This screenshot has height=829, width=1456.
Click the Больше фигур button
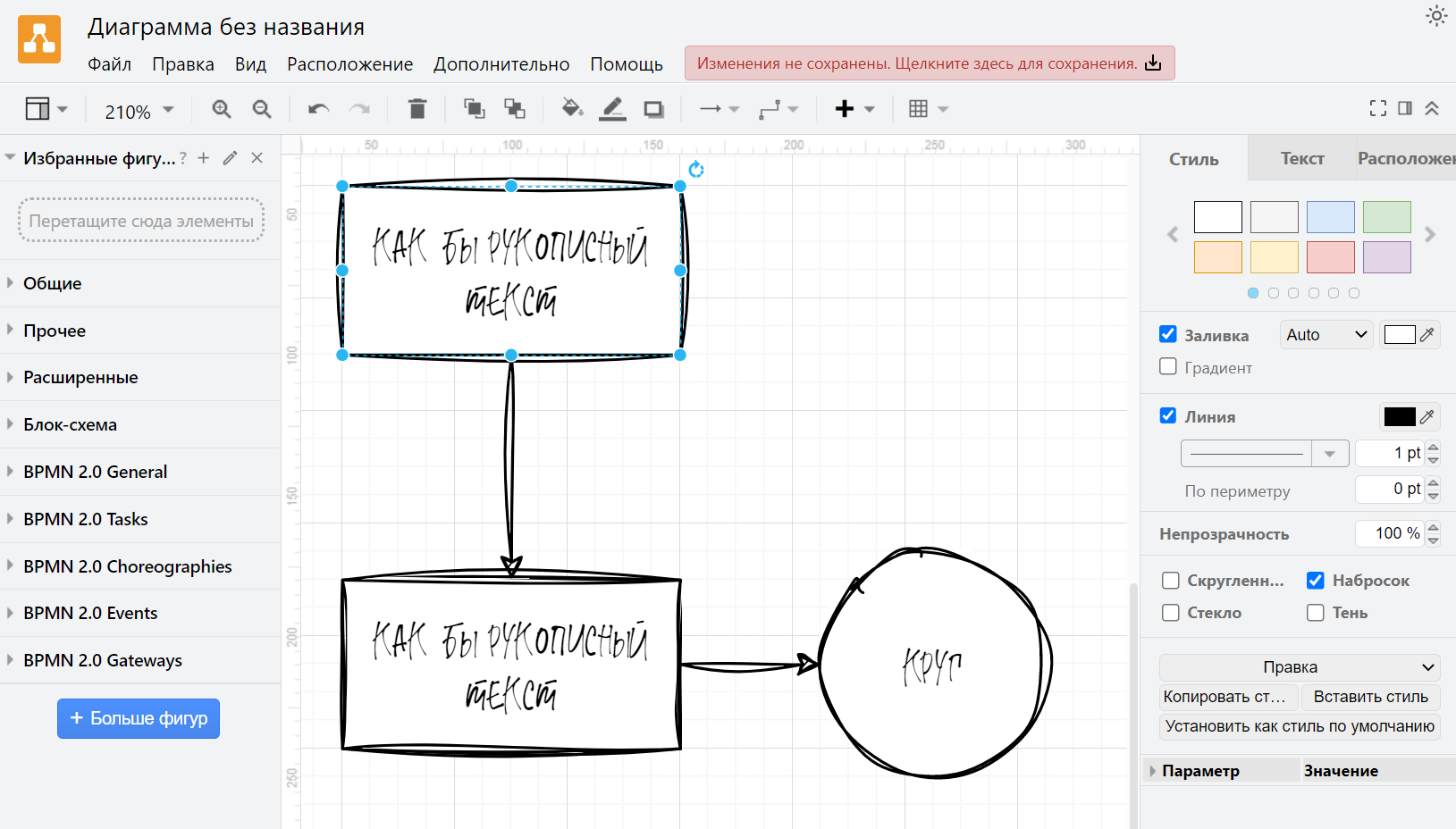139,718
